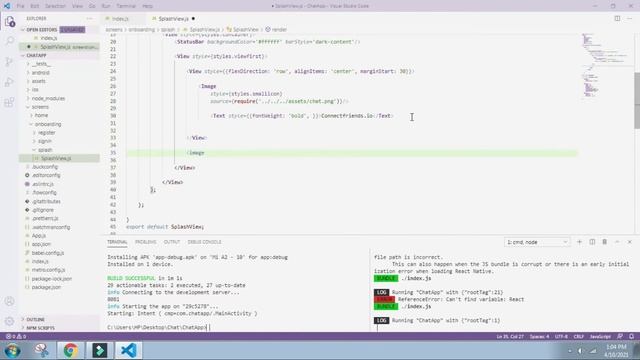The image size is (640, 360).
Task: Add a new terminal with plus icon
Action: (x=579, y=242)
